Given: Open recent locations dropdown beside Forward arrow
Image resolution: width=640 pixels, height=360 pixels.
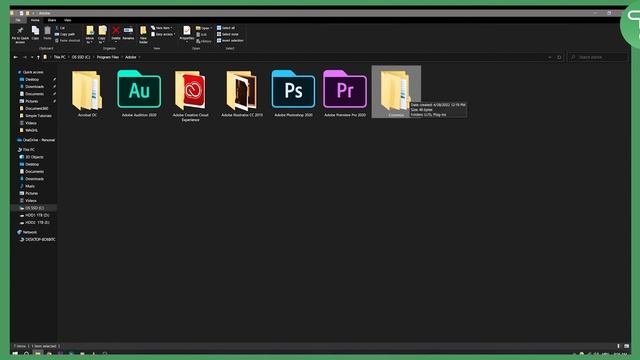Looking at the screenshot, I should (32, 57).
